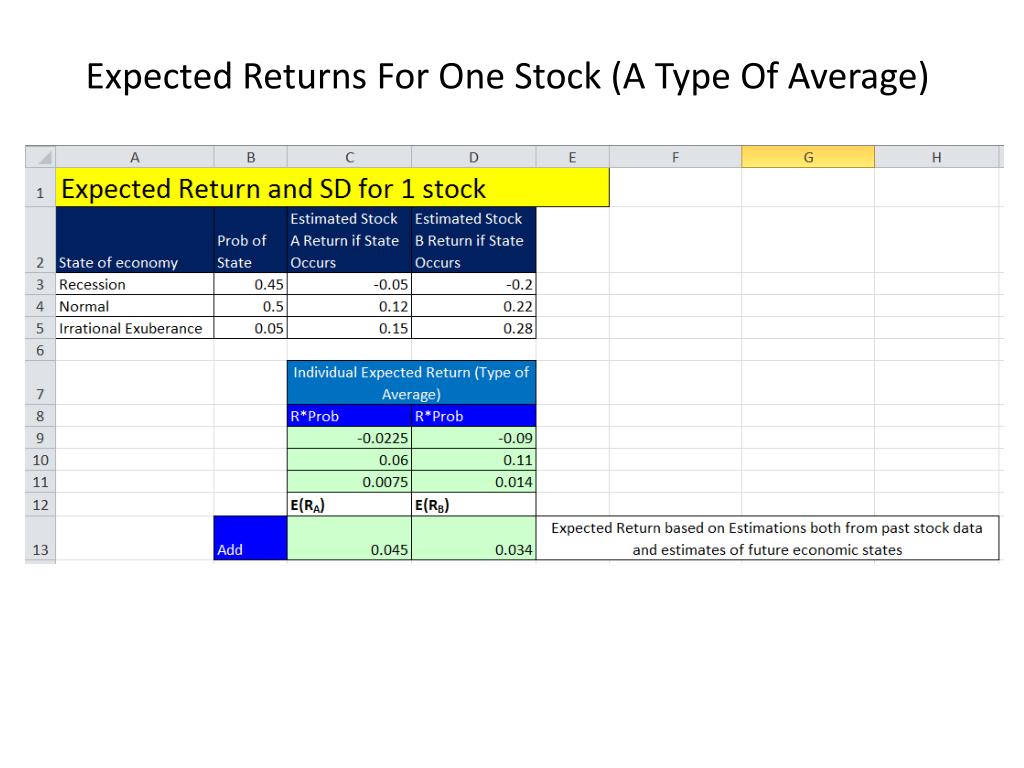
Task: Select column C header
Action: (x=349, y=157)
